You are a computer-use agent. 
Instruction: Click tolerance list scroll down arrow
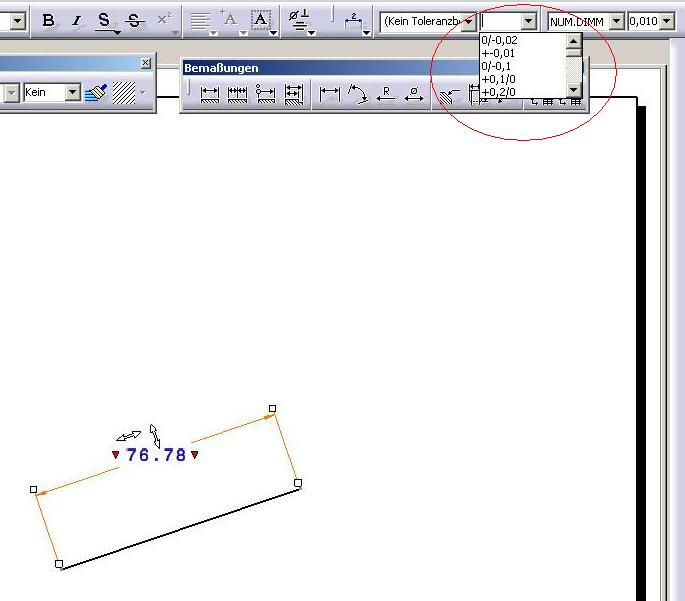(x=573, y=90)
